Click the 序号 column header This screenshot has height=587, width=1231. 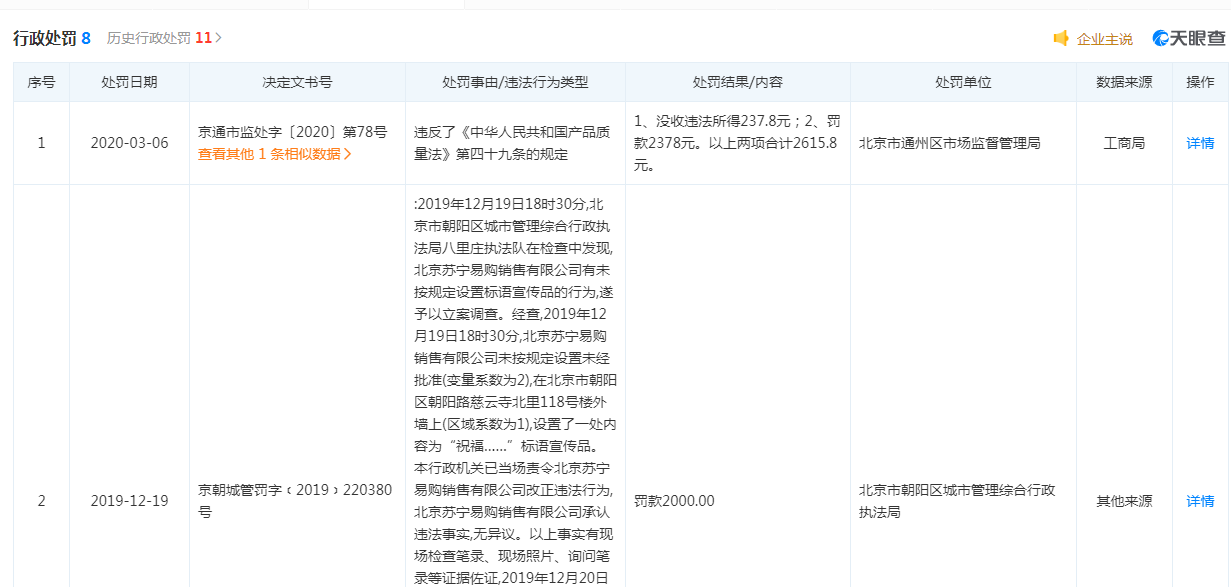click(41, 82)
